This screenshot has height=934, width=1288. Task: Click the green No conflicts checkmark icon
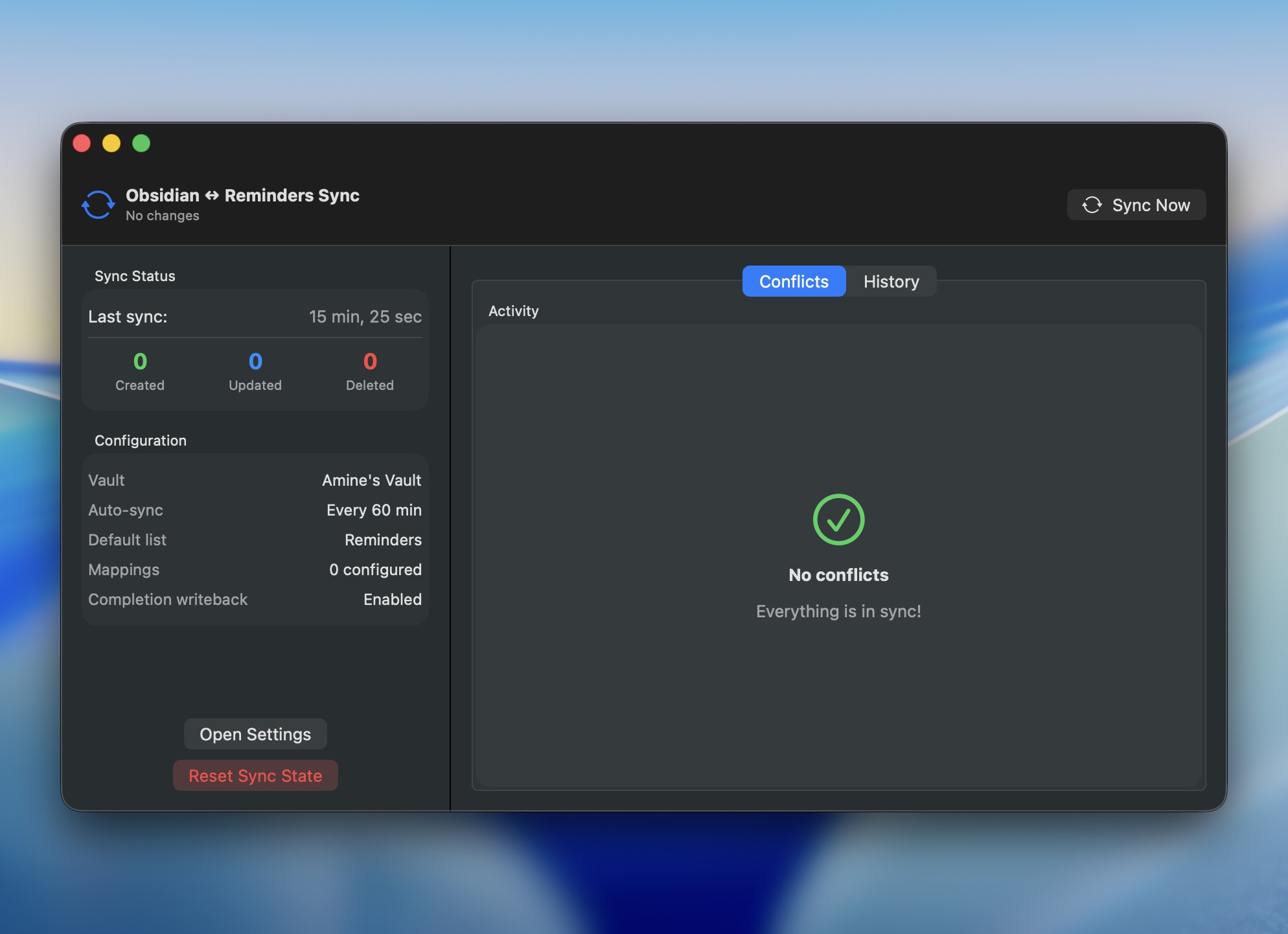point(838,519)
